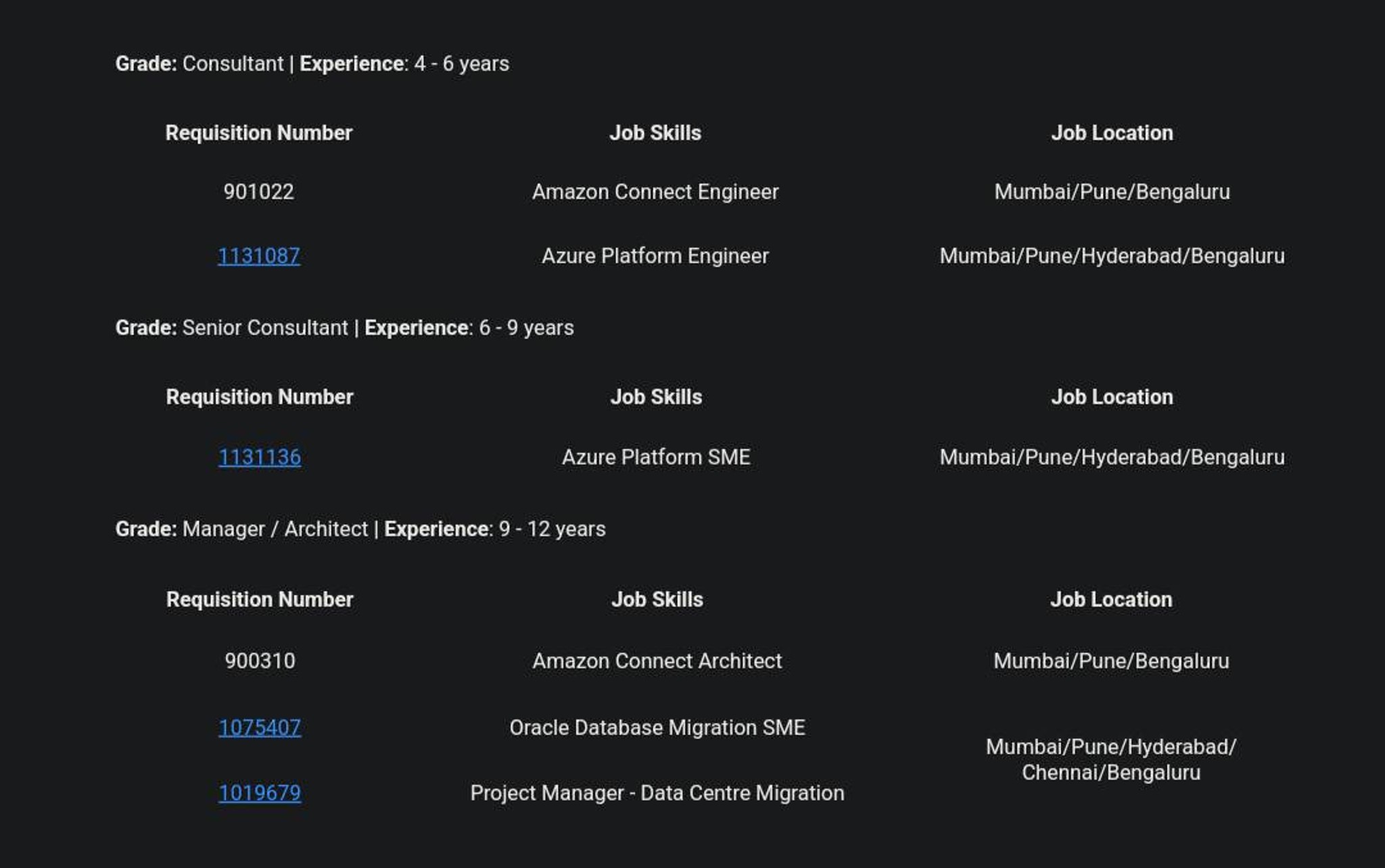Viewport: 1385px width, 868px height.
Task: Click Grade: Senior Consultant 6 - 9 years heading
Action: tap(345, 328)
